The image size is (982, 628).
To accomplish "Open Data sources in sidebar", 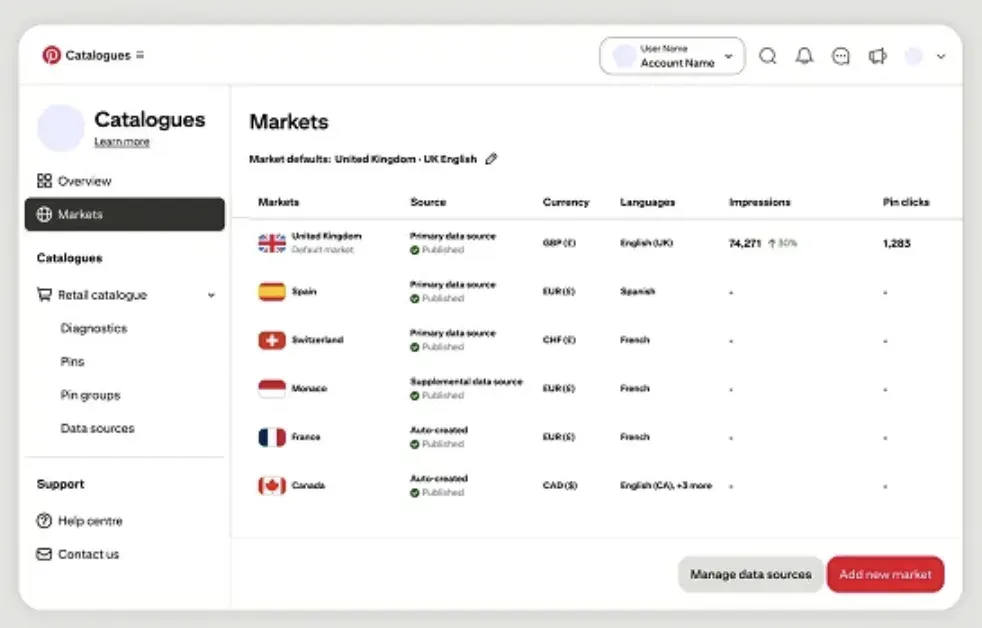I will (x=97, y=428).
